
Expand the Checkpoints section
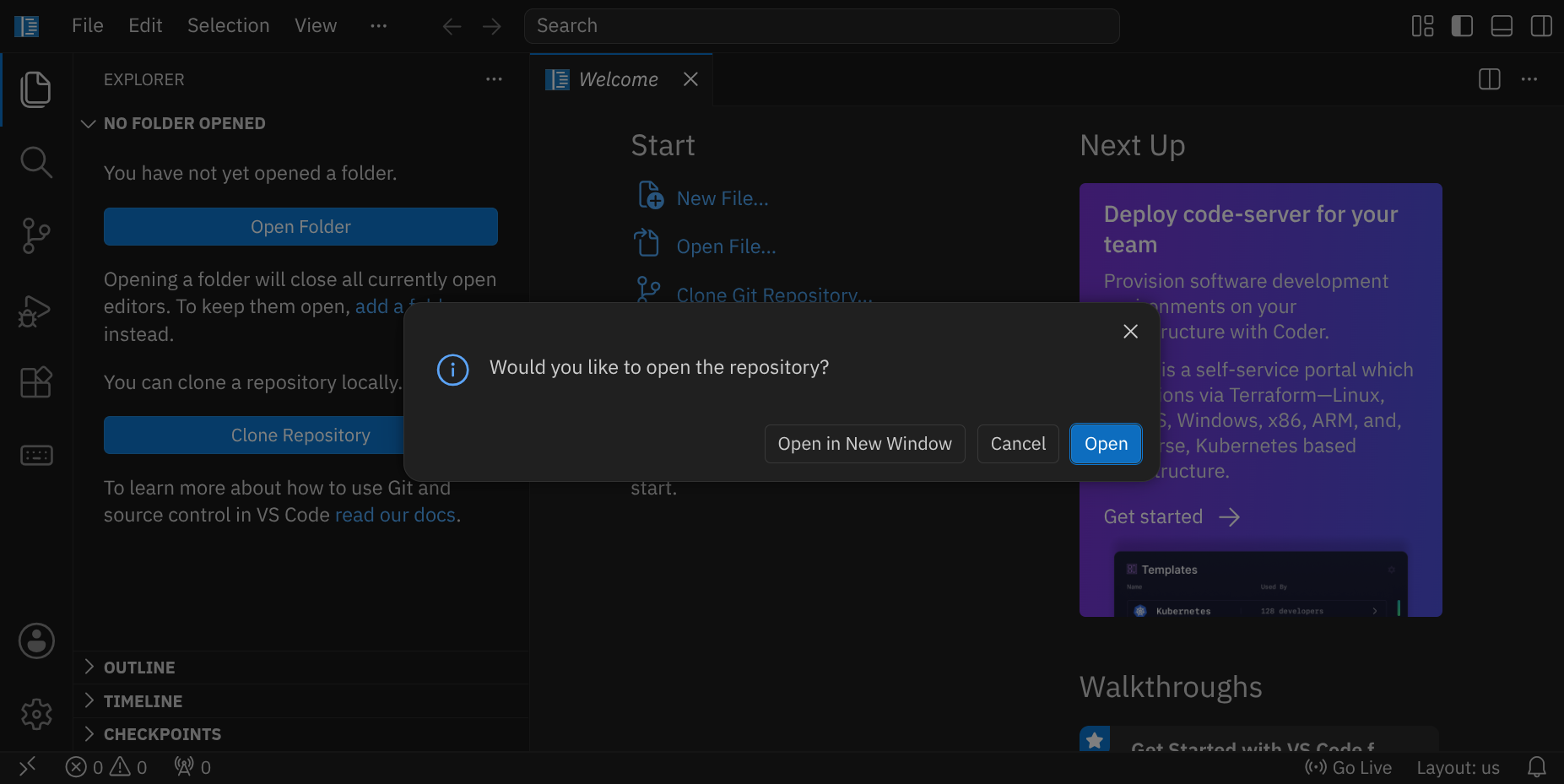(x=300, y=734)
